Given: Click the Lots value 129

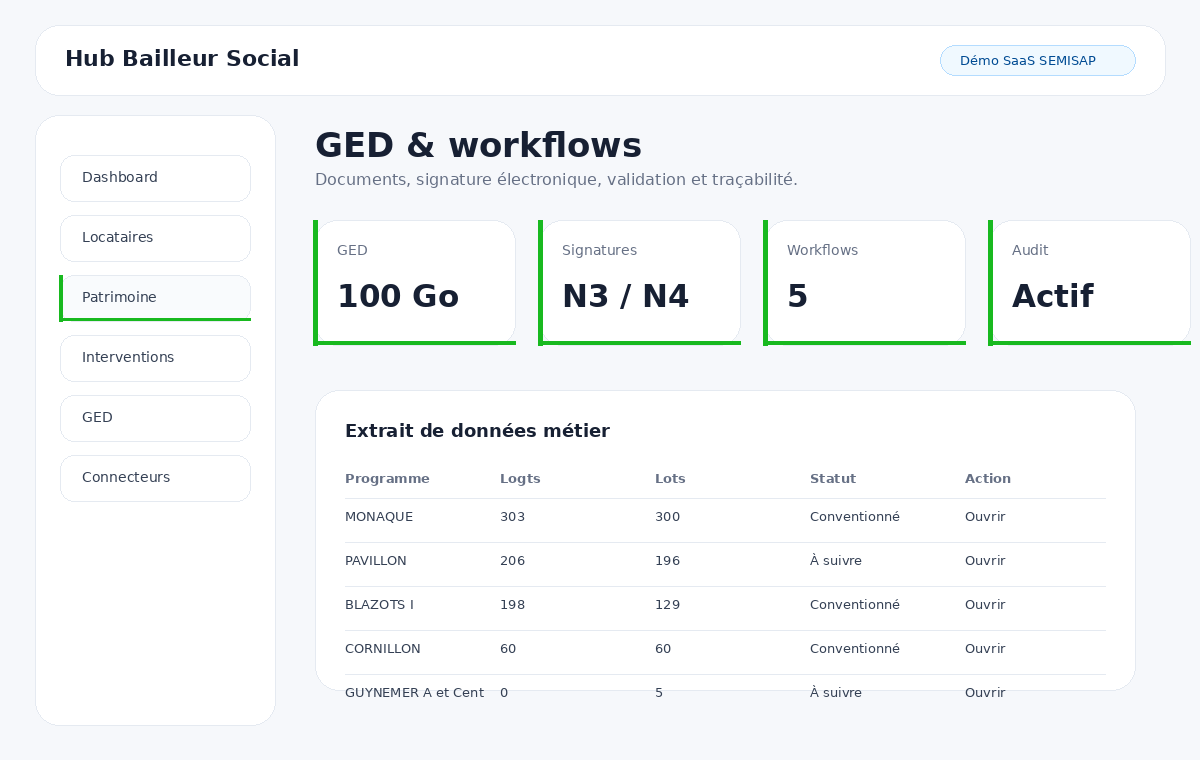Looking at the screenshot, I should pyautogui.click(x=667, y=605).
